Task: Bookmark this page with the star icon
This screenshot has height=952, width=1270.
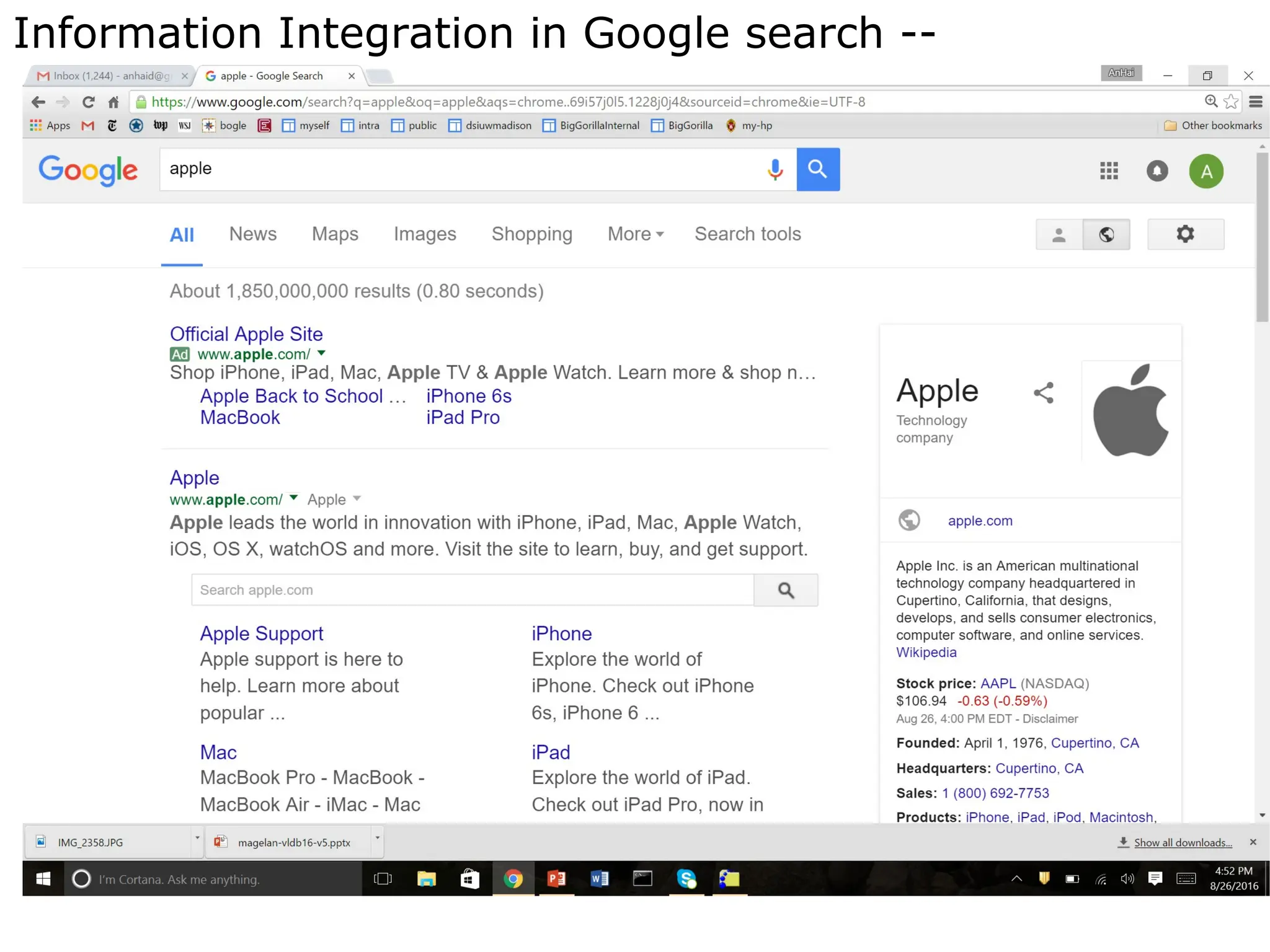Action: click(x=1231, y=101)
